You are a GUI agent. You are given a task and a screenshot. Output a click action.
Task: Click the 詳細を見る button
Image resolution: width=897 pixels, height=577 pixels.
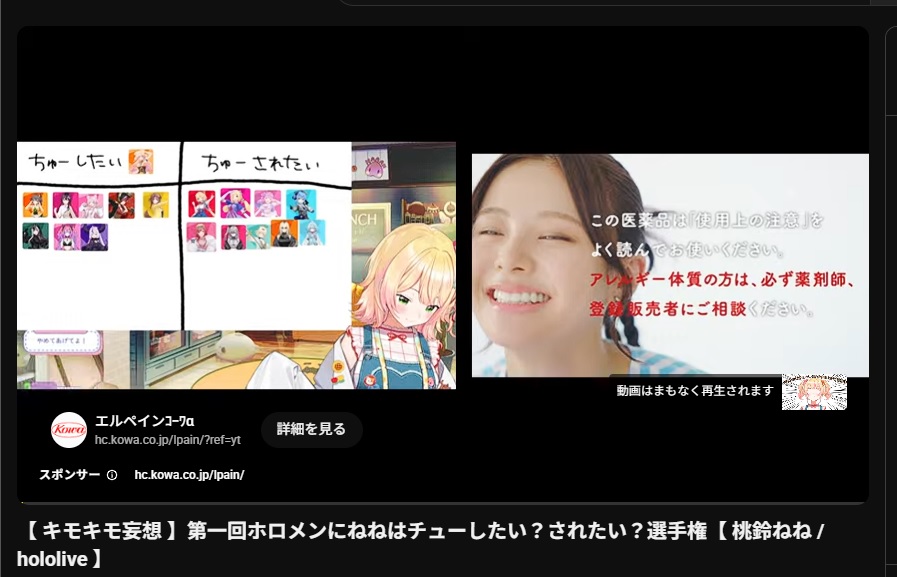tap(311, 429)
